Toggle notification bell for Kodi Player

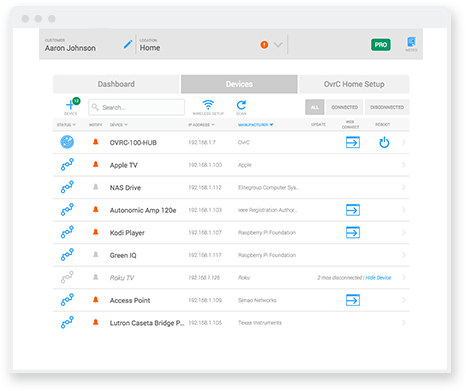[x=96, y=232]
